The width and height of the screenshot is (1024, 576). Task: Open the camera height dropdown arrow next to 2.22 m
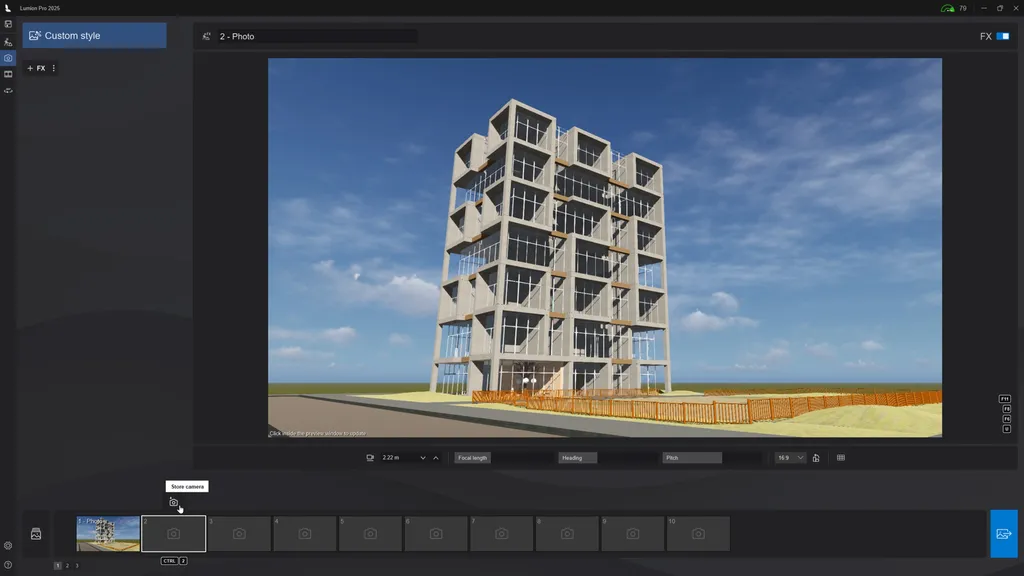422,457
